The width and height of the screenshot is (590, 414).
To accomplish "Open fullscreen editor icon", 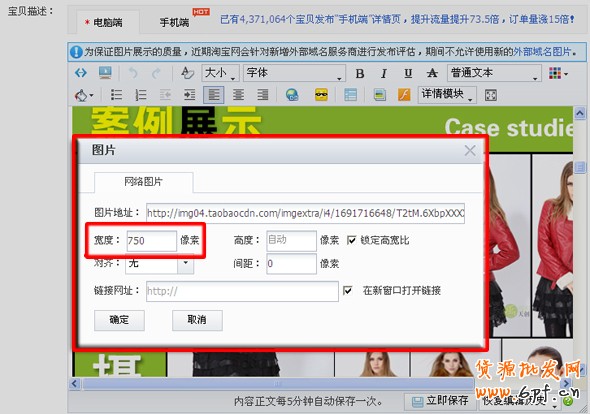I will 491,95.
